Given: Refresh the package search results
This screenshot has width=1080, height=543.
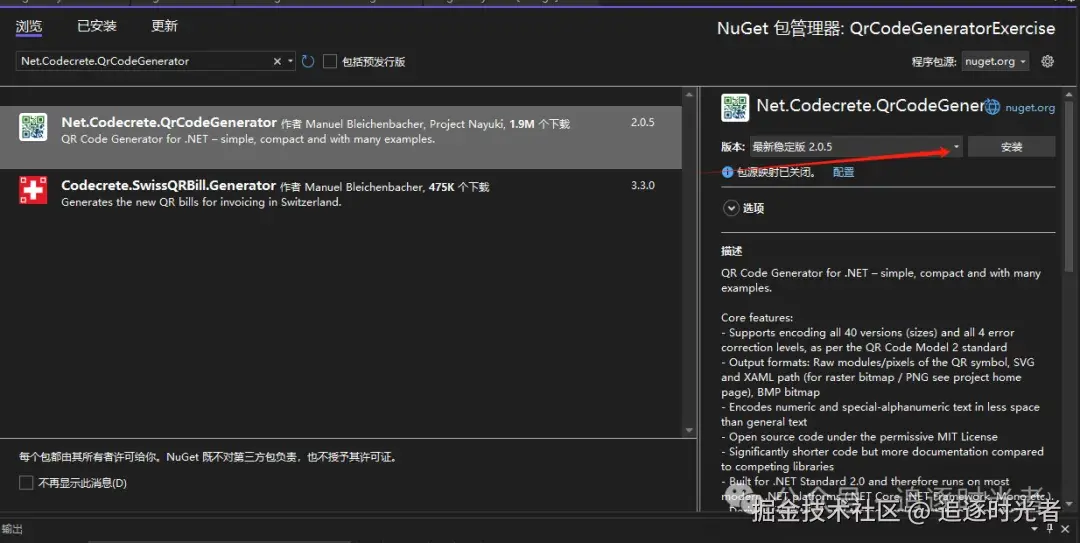Looking at the screenshot, I should click(x=308, y=61).
